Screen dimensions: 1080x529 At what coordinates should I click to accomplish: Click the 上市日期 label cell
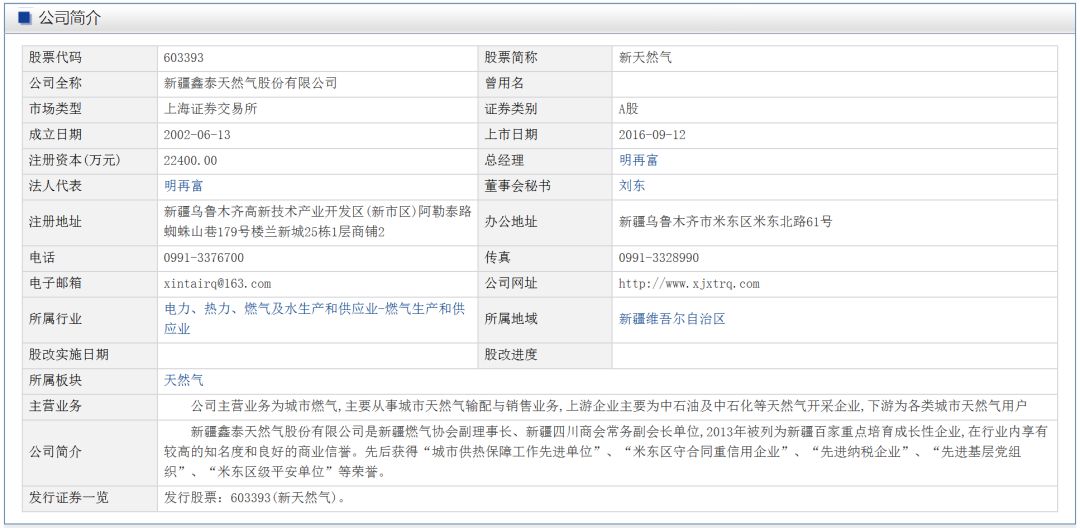[x=545, y=135]
